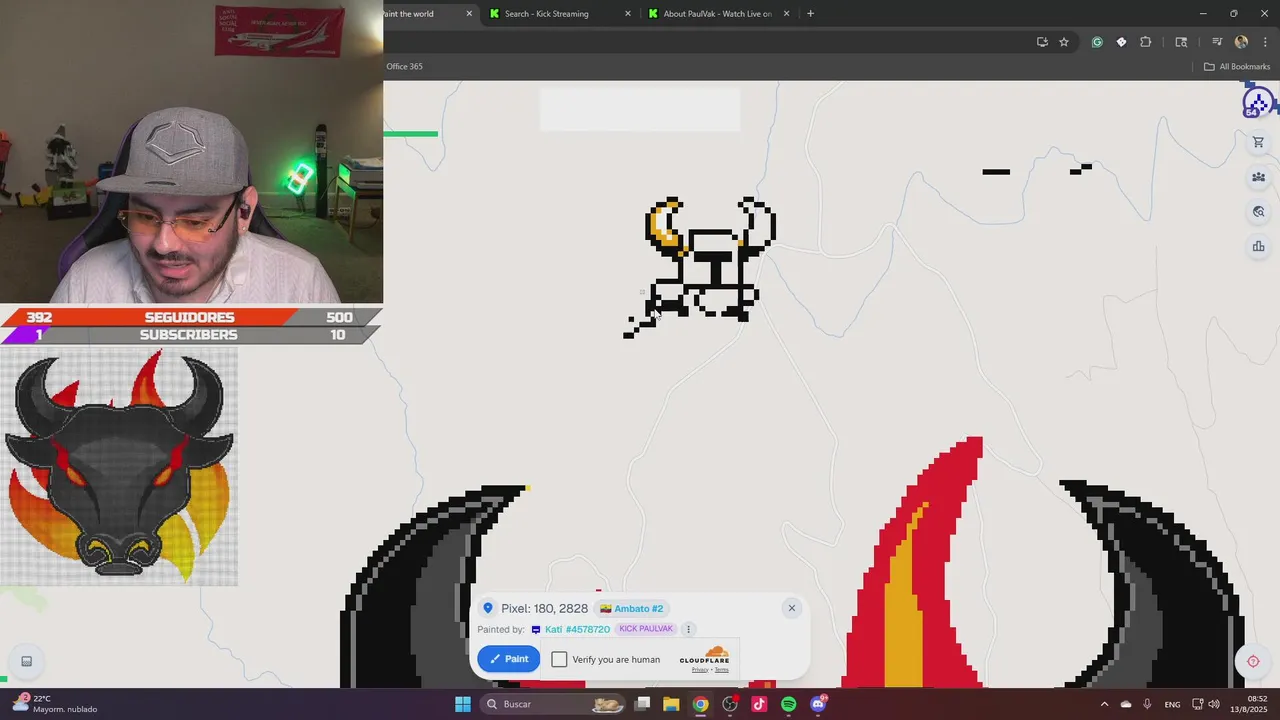The width and height of the screenshot is (1280, 720).
Task: Tick the Verify you are human checkbox
Action: tap(559, 659)
